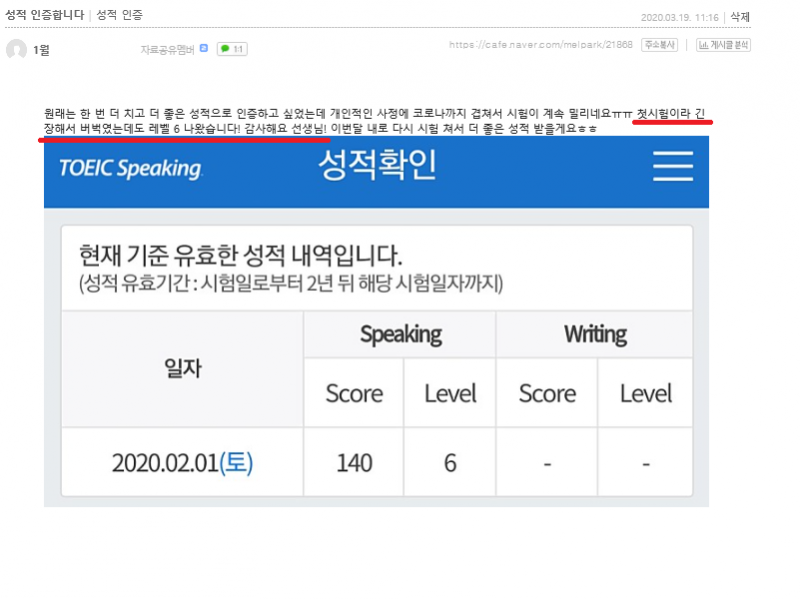Click the blue member badge icon

(x=204, y=48)
